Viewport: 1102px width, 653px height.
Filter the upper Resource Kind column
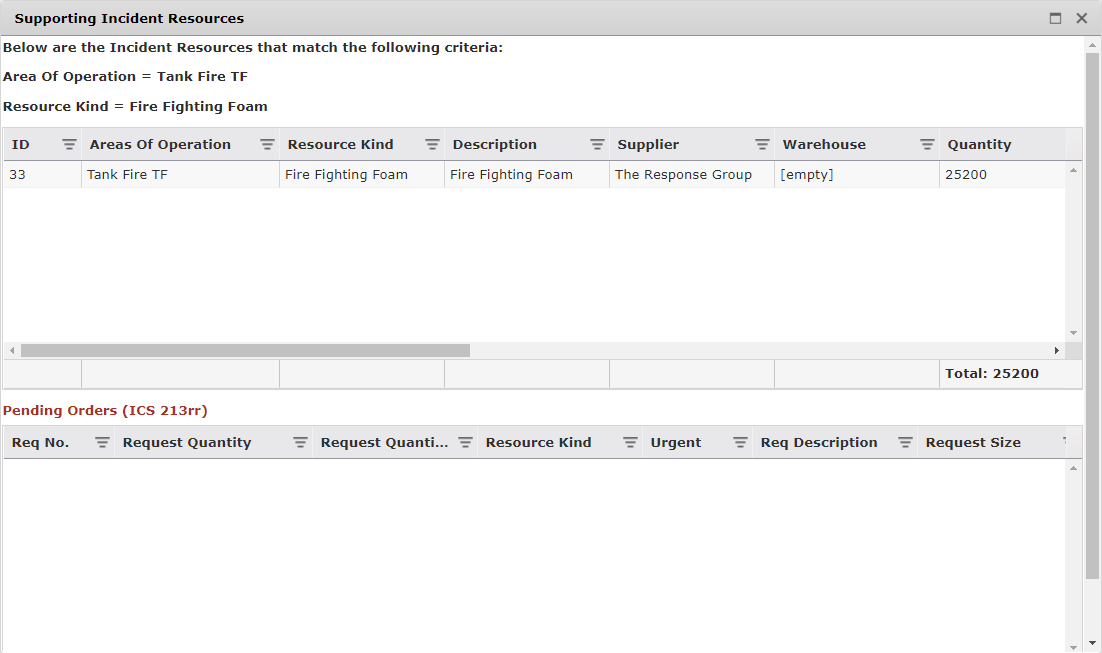432,144
